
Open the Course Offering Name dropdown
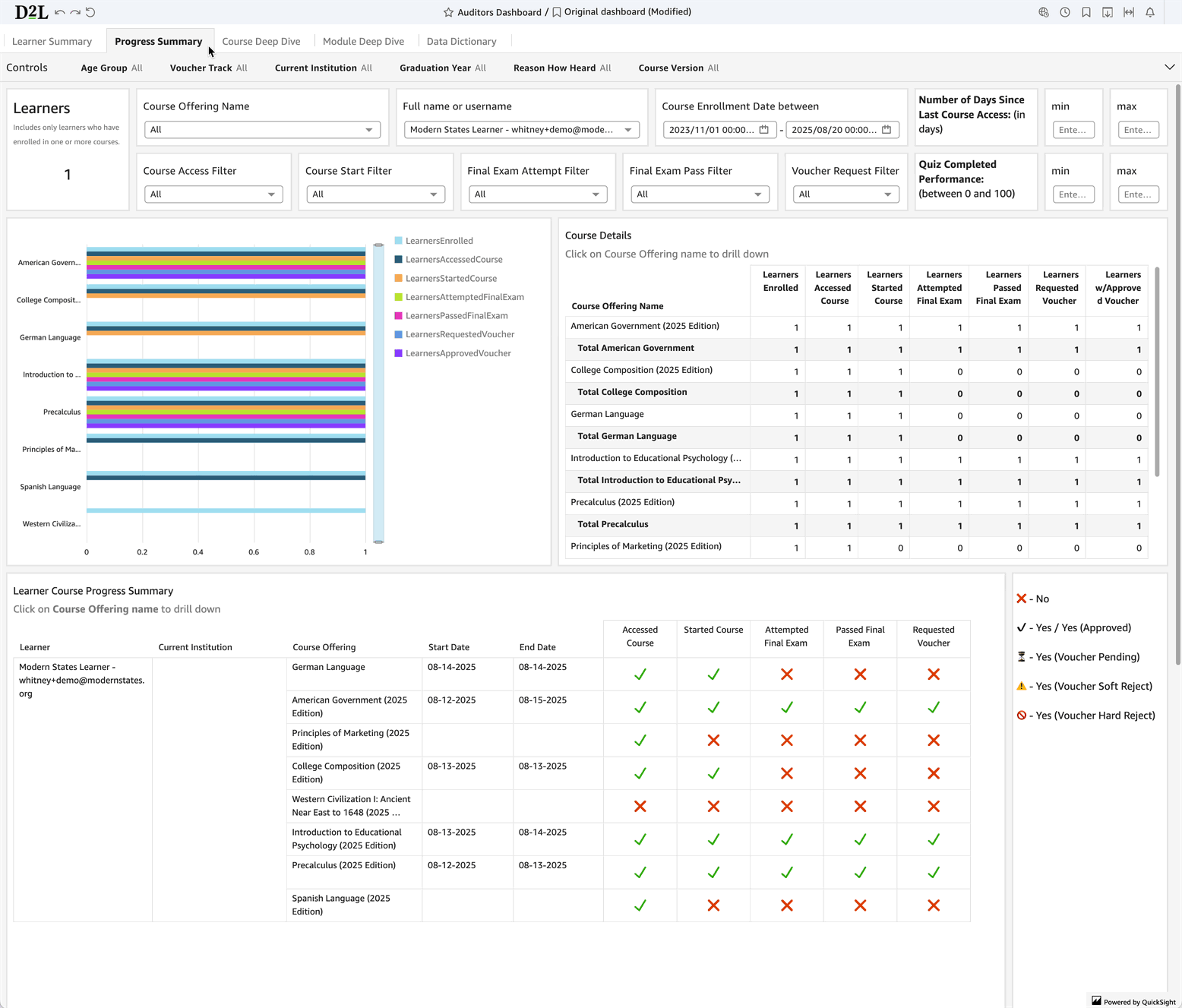[262, 130]
